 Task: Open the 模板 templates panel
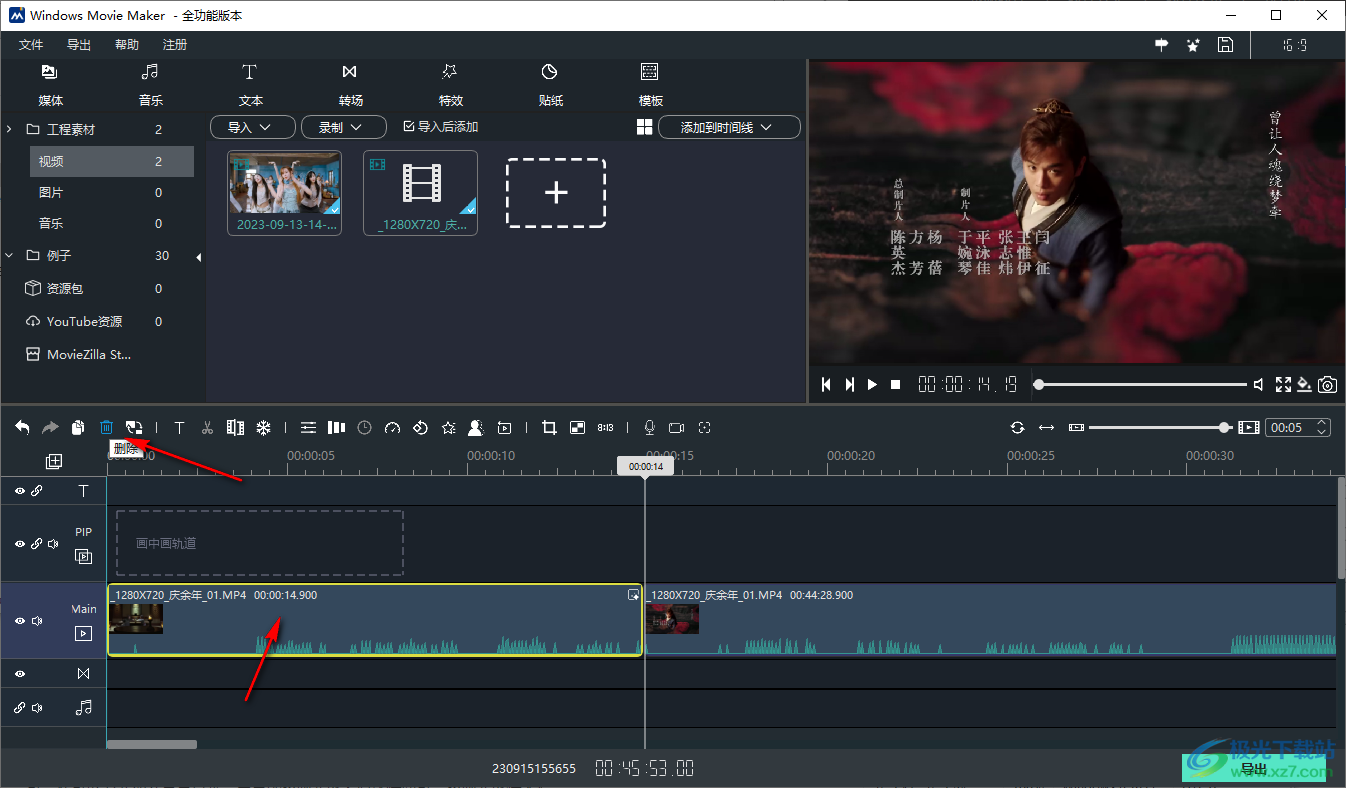(649, 84)
